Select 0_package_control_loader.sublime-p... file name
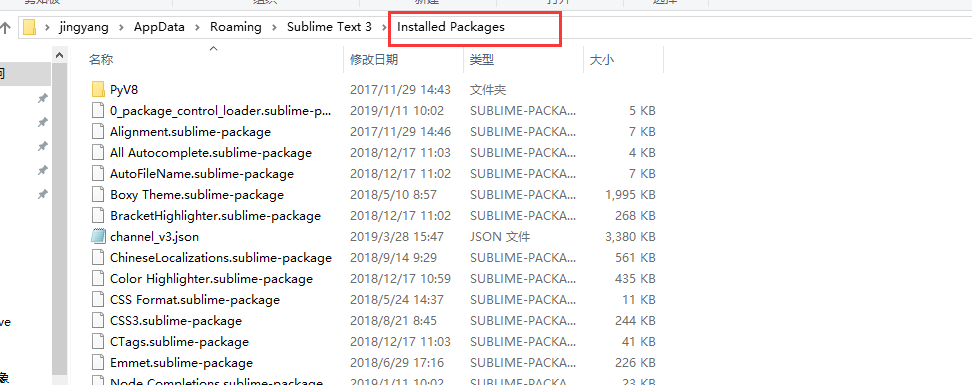The image size is (972, 385). tap(221, 111)
